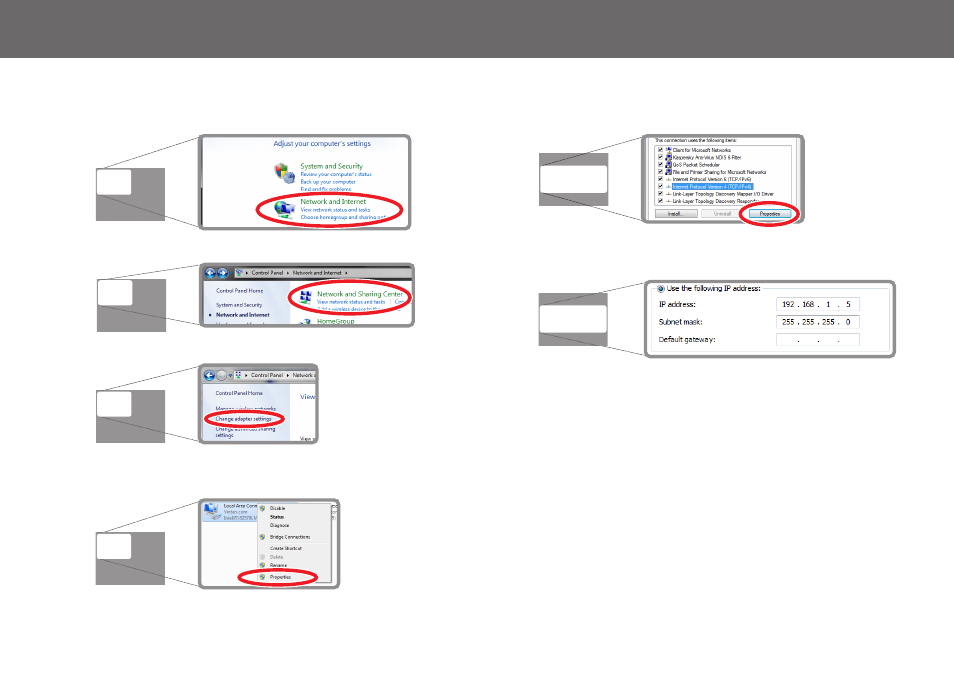Click the Default gateway input field
The height and width of the screenshot is (673, 954).
pos(818,340)
